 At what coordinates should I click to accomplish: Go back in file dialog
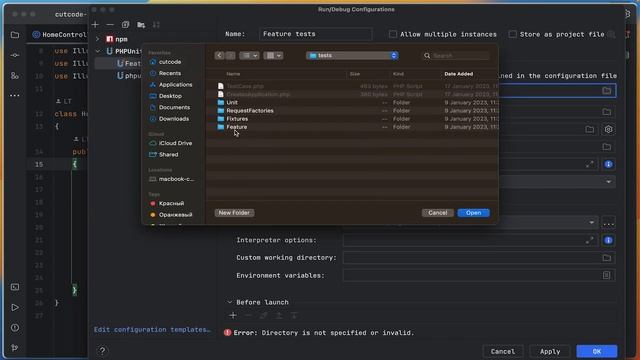click(x=219, y=56)
